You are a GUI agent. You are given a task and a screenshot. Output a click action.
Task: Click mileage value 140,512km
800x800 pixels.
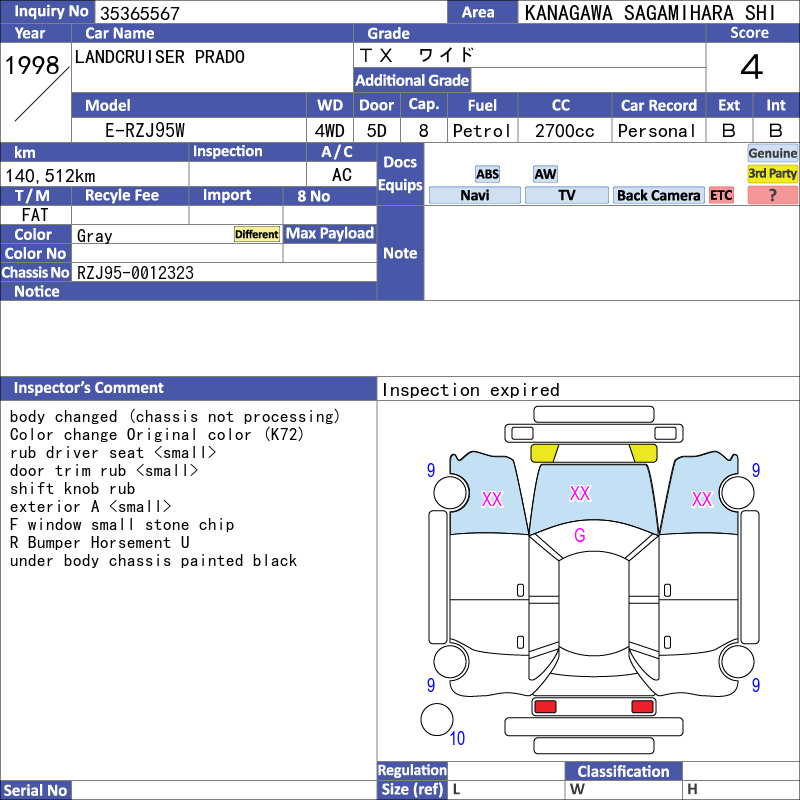pos(50,176)
